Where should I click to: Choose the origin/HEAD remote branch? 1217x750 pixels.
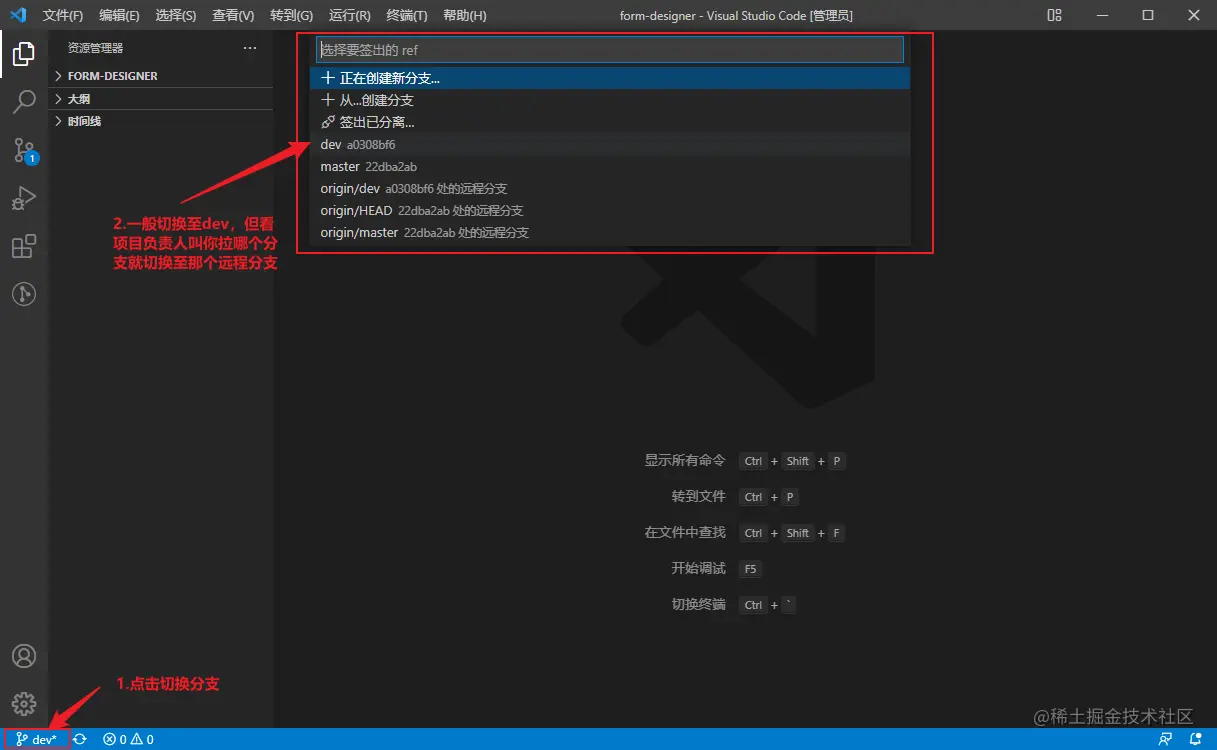click(610, 210)
